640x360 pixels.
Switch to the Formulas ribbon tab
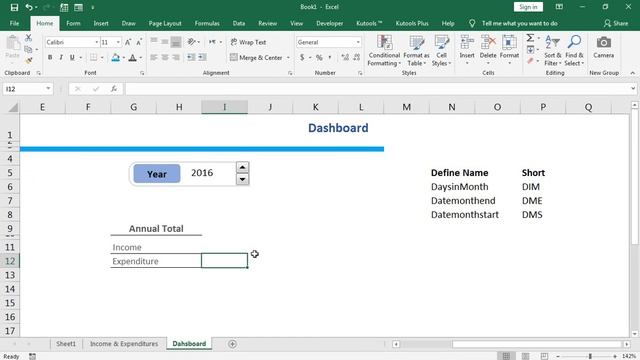(x=207, y=23)
